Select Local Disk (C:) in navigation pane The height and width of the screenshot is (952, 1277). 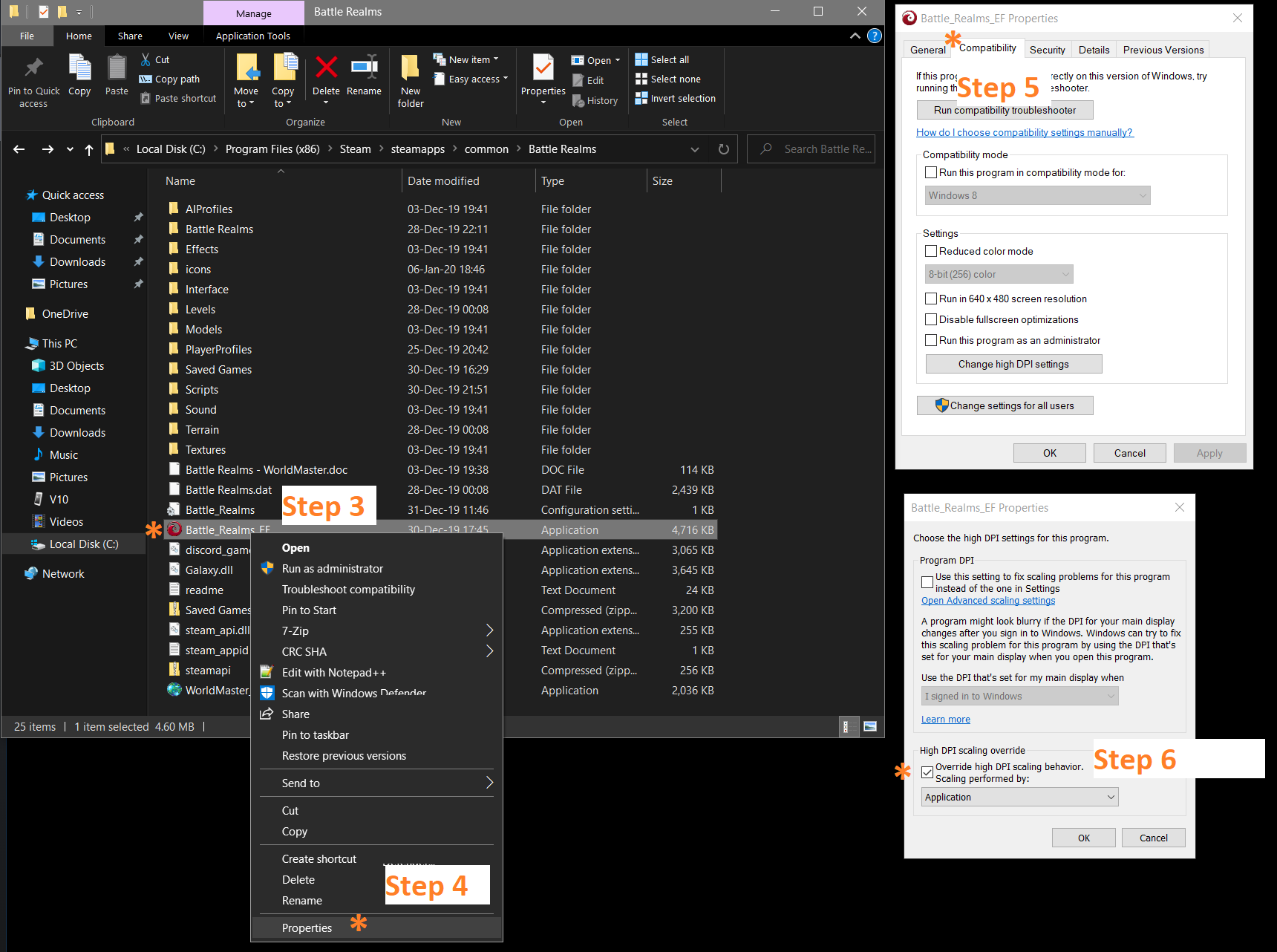tap(83, 544)
